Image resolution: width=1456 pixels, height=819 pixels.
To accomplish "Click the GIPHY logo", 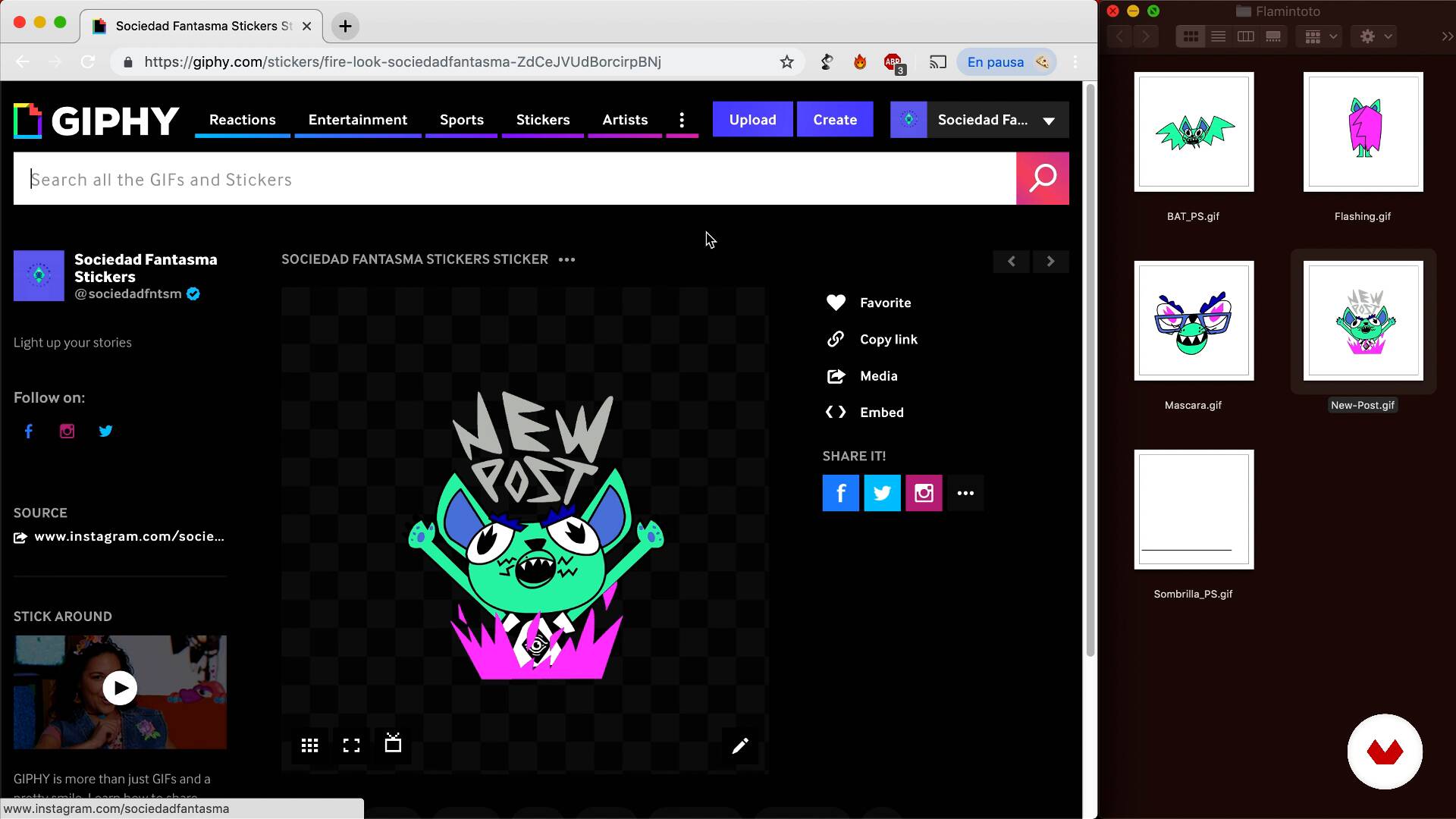I will coord(96,121).
